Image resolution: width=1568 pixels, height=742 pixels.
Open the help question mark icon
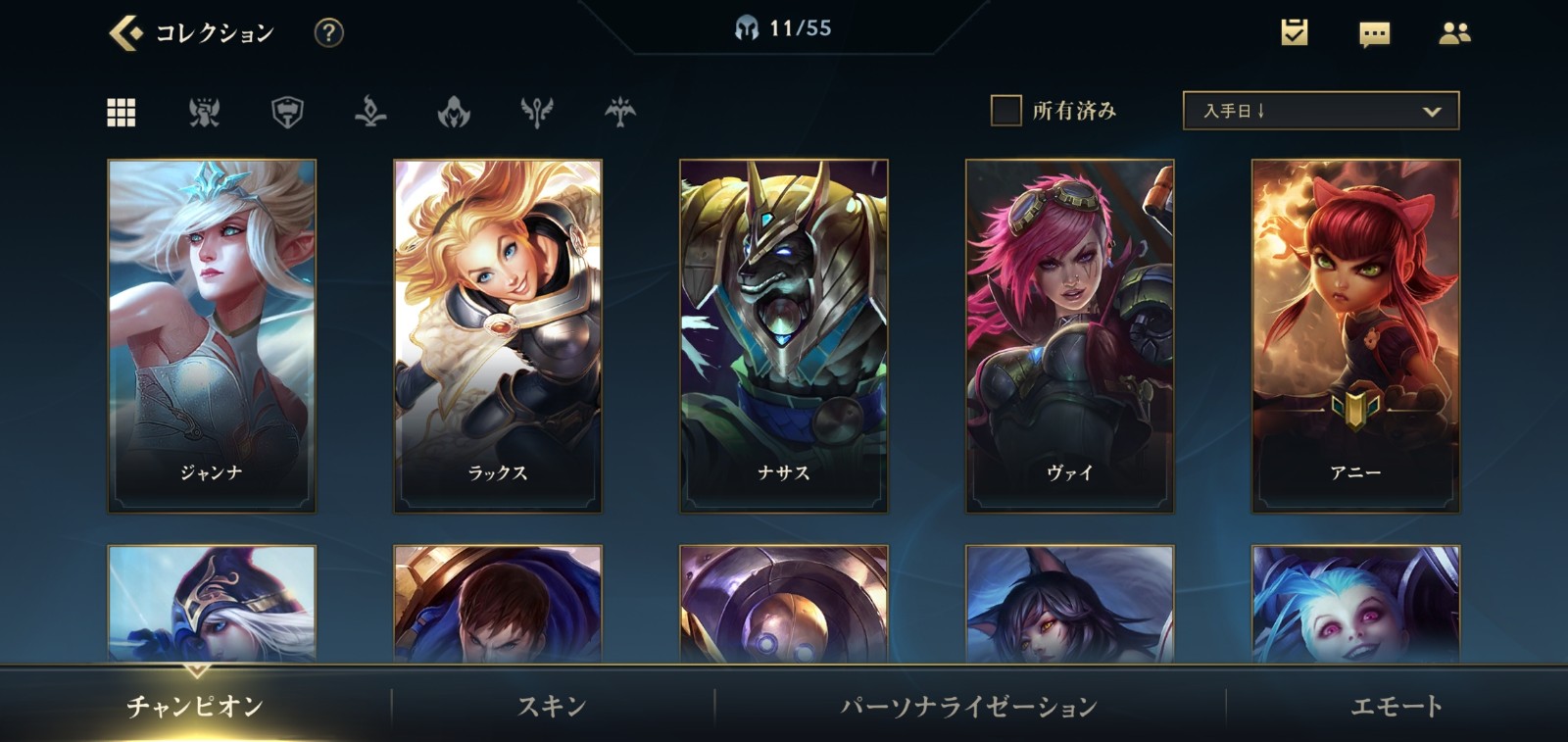[x=328, y=33]
